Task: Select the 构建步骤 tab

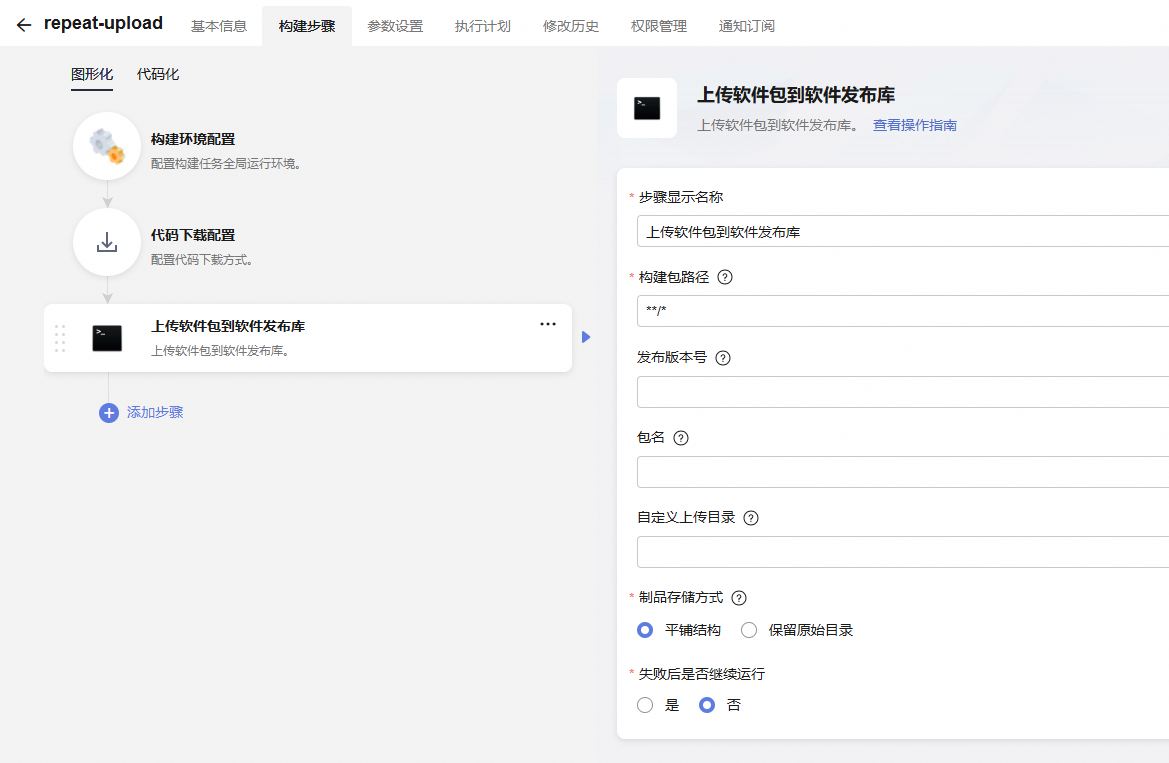Action: (306, 26)
